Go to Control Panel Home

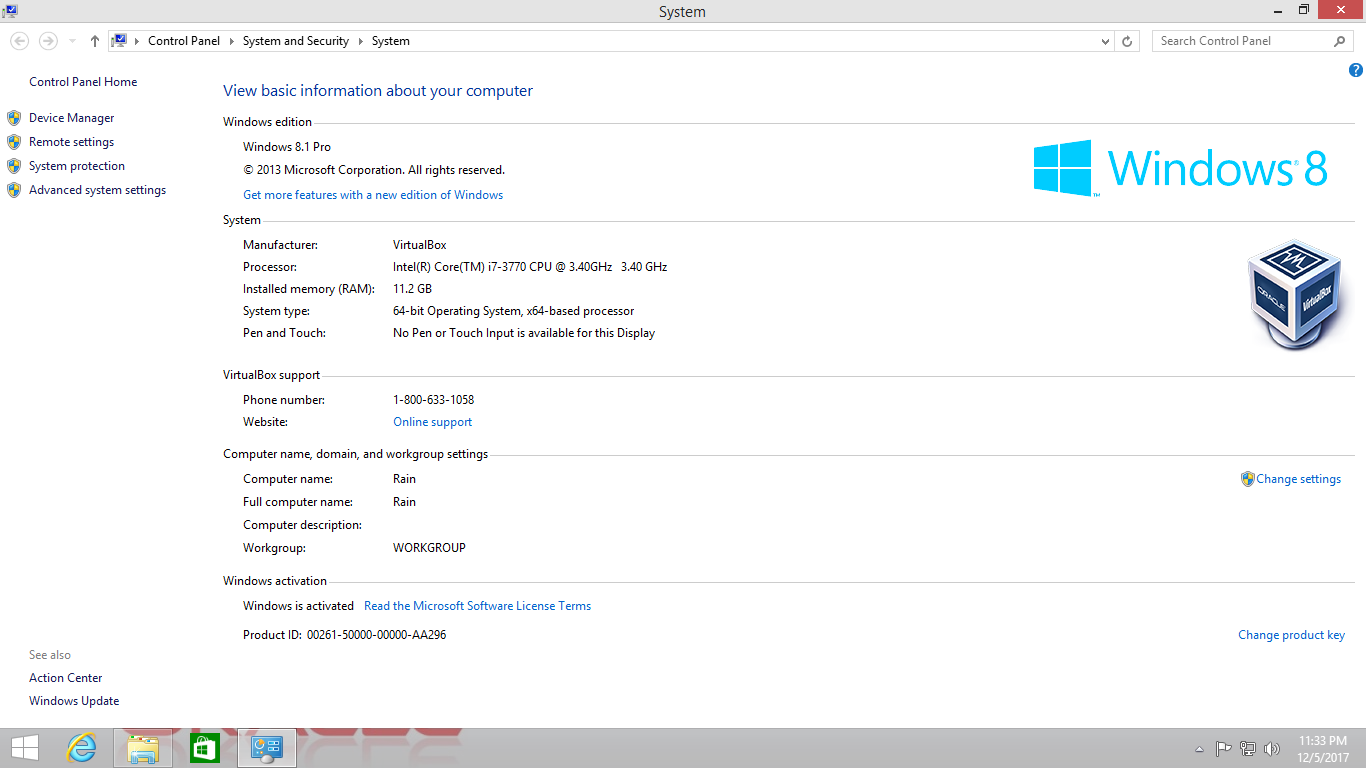(x=83, y=82)
